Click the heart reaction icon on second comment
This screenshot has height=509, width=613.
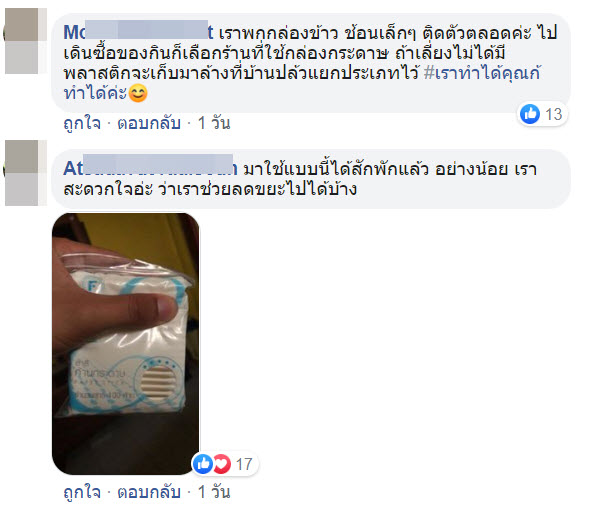point(222,464)
